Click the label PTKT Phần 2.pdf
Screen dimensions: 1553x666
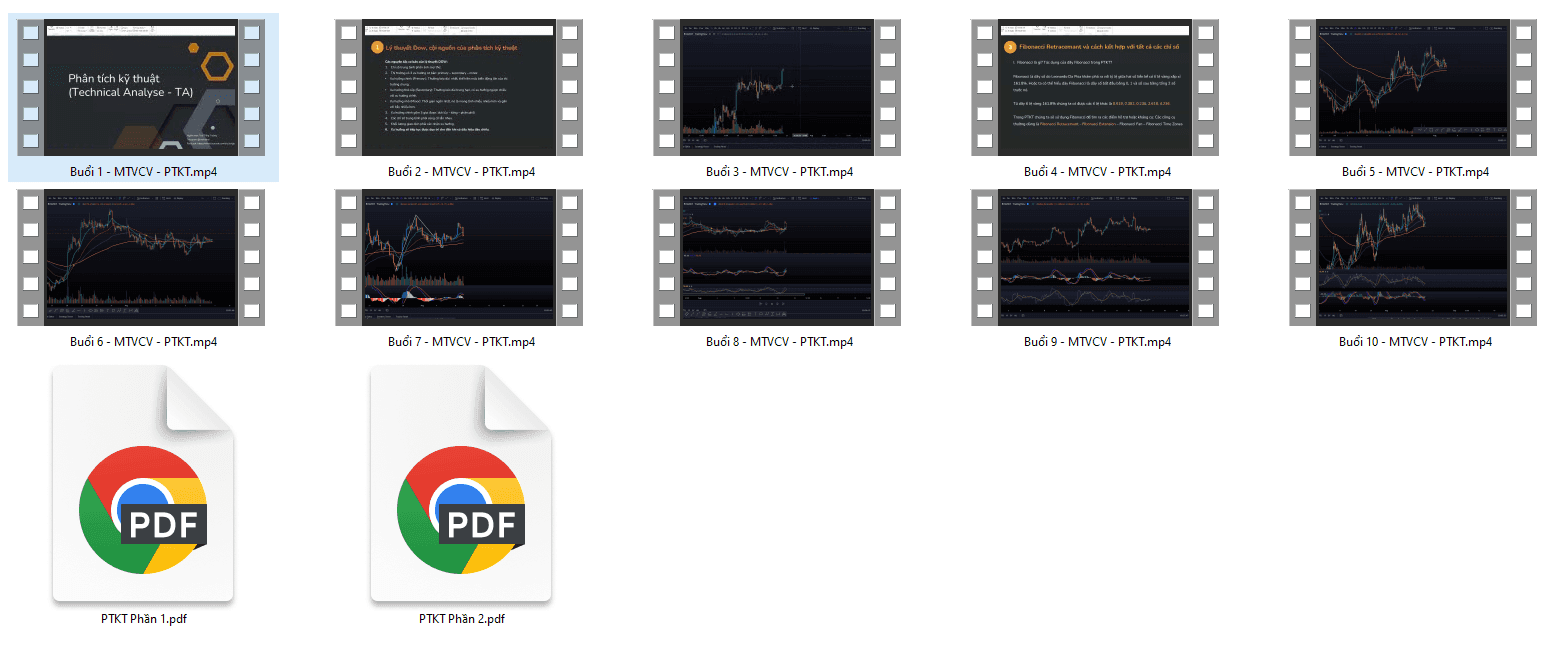[462, 619]
